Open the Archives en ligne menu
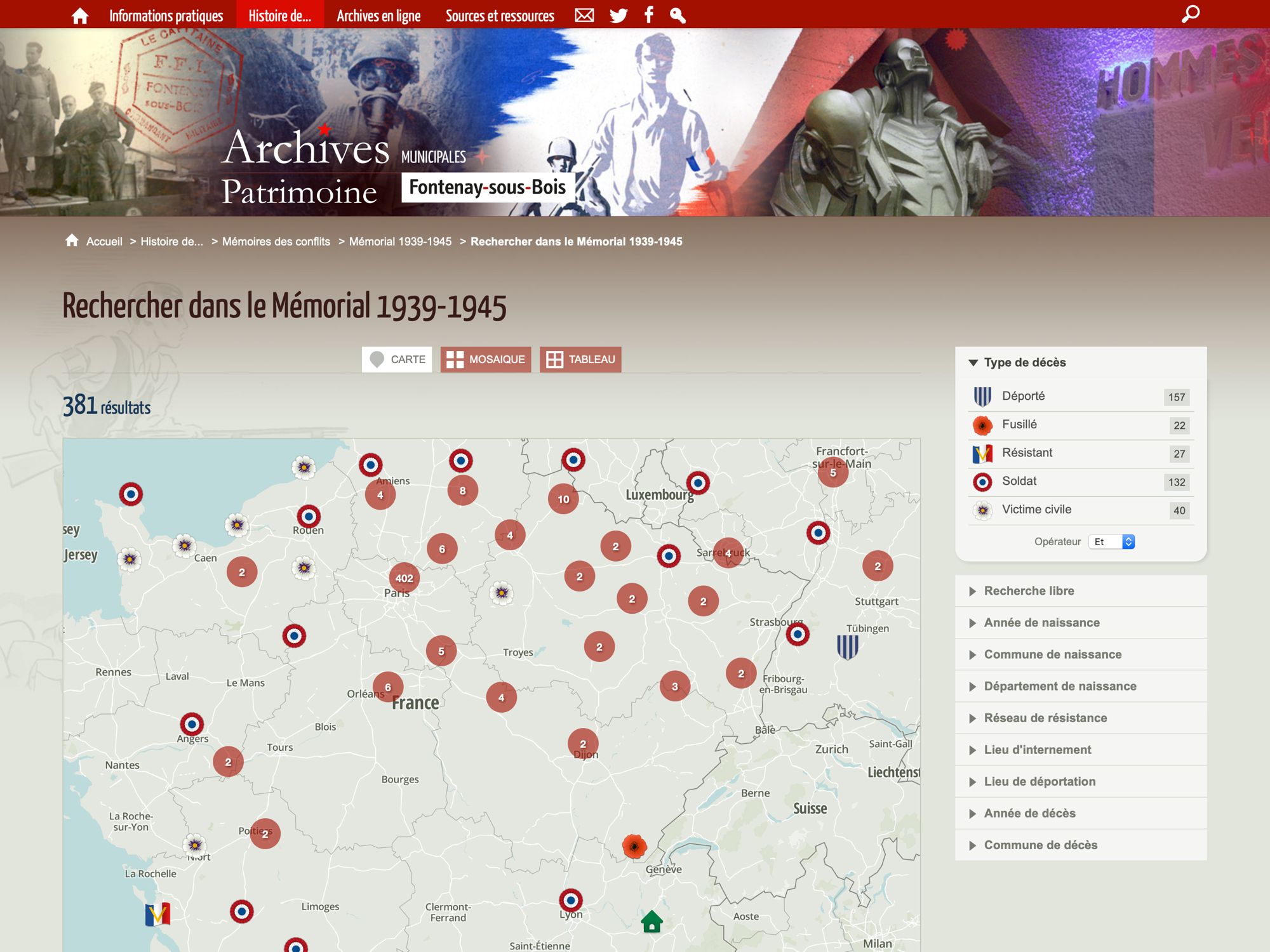 coord(378,15)
